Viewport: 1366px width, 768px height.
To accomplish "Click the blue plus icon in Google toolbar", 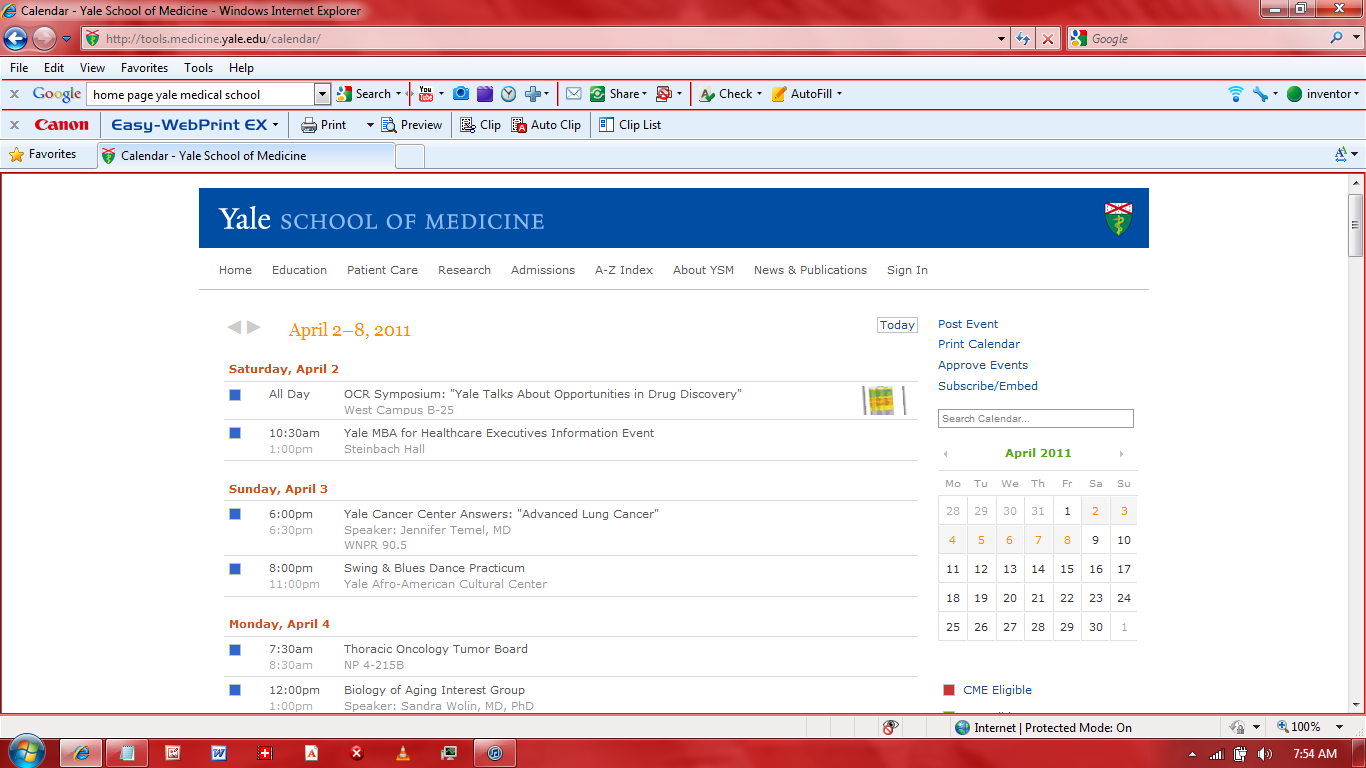I will click(x=533, y=94).
